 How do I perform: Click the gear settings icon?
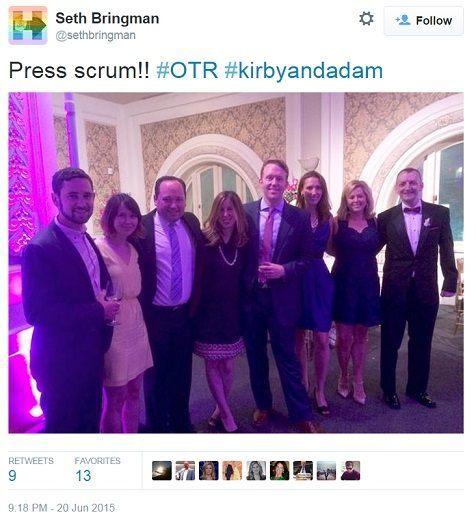click(x=366, y=19)
